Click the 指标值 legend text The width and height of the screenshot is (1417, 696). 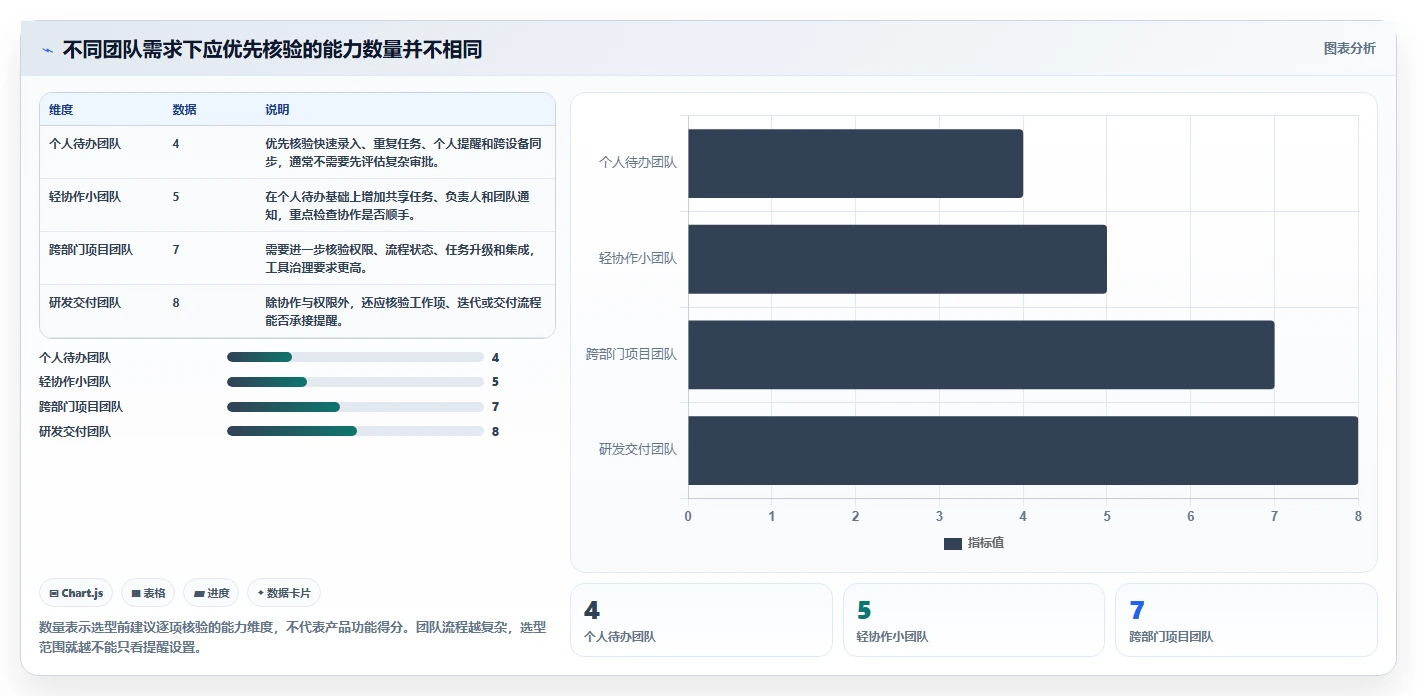click(x=986, y=543)
